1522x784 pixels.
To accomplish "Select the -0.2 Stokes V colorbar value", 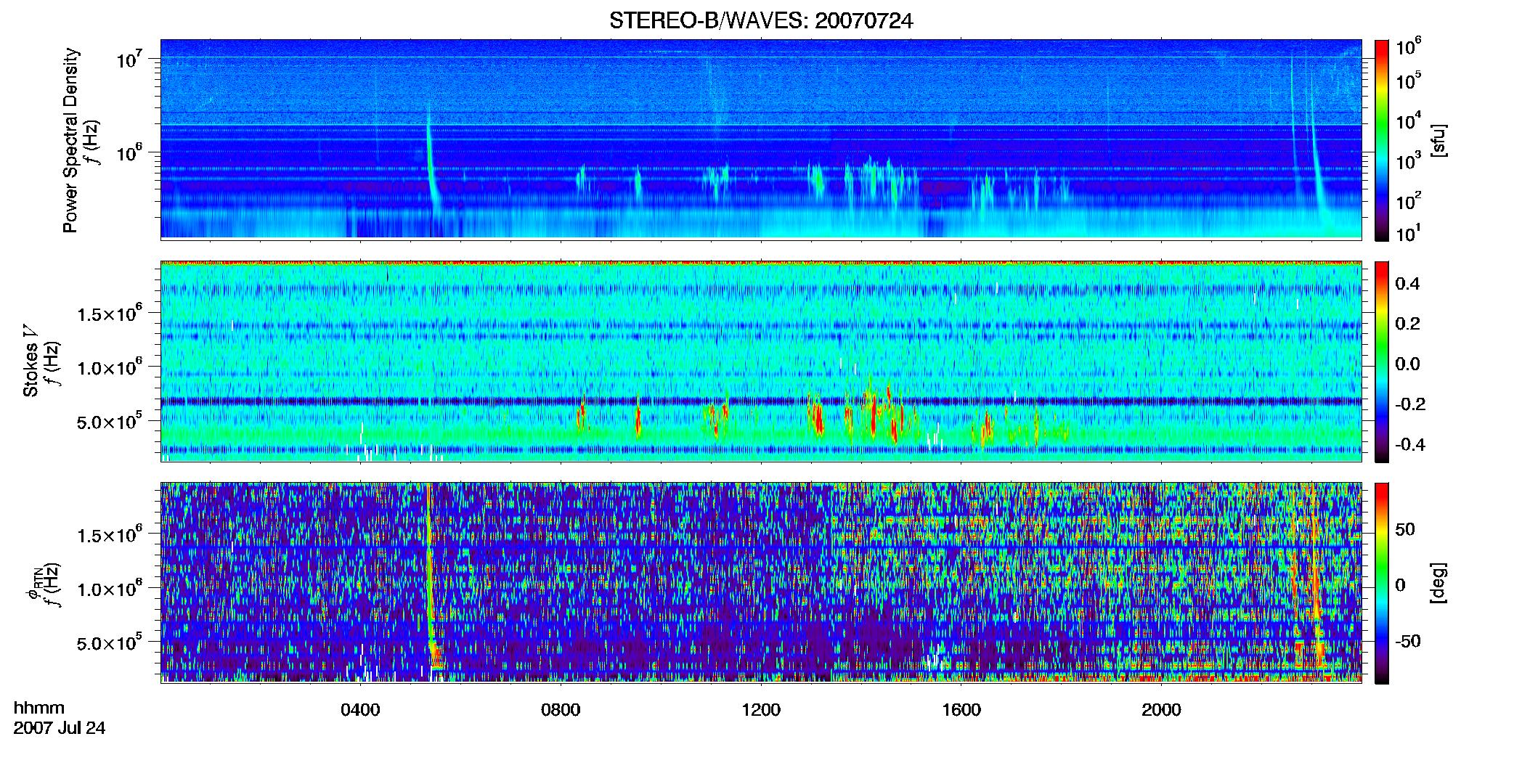I will (x=1410, y=404).
